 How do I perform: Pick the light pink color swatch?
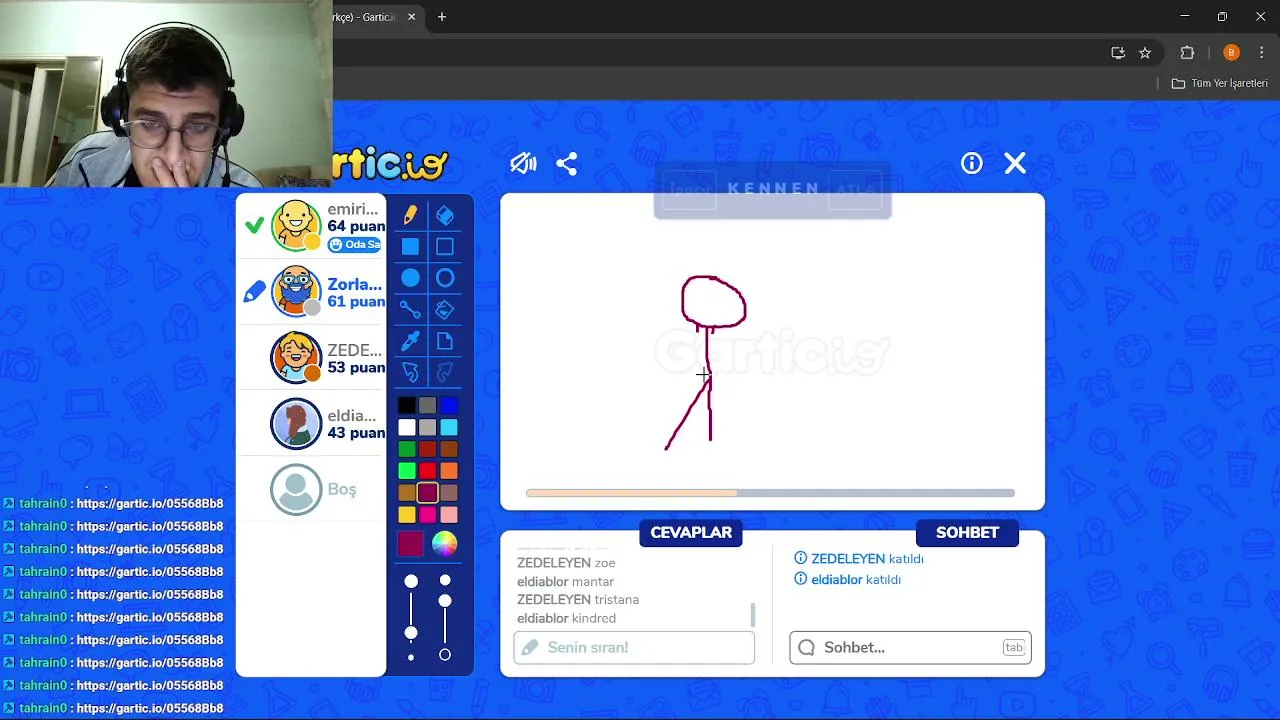tap(449, 514)
